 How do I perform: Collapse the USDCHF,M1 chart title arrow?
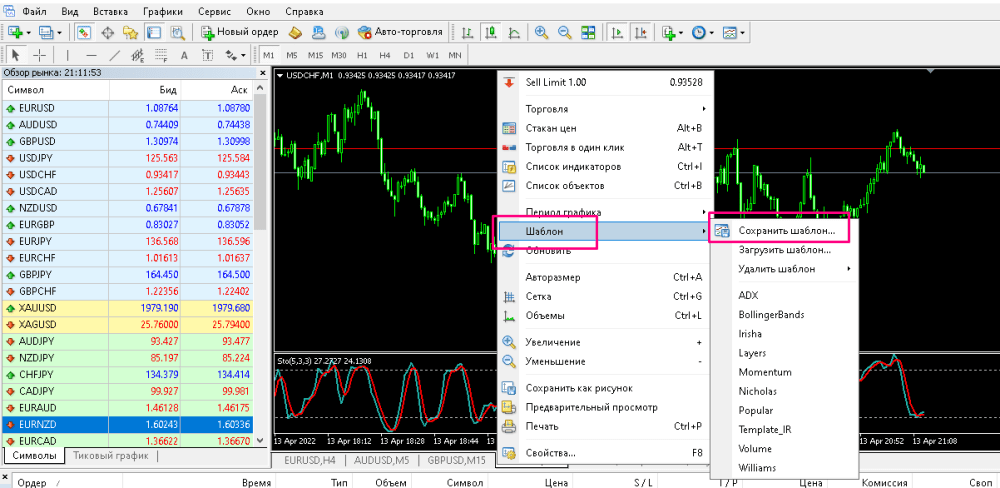point(280,75)
